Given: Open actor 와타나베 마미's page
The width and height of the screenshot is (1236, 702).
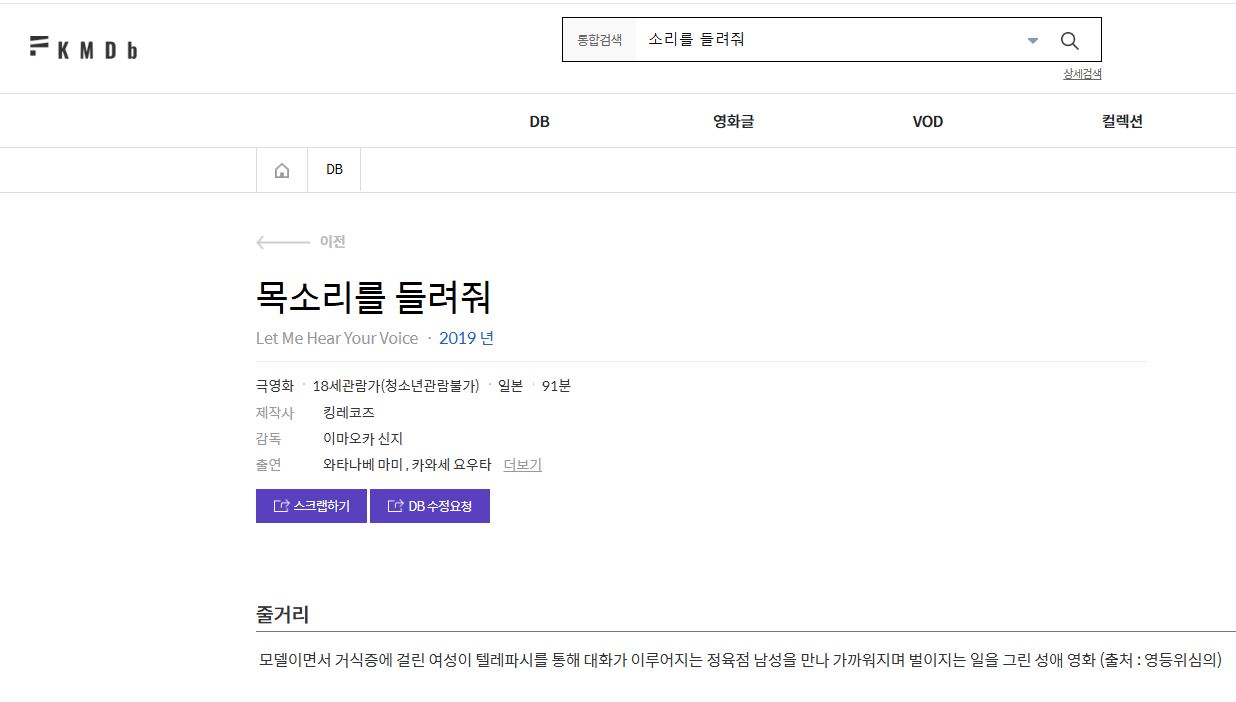Looking at the screenshot, I should coord(363,465).
